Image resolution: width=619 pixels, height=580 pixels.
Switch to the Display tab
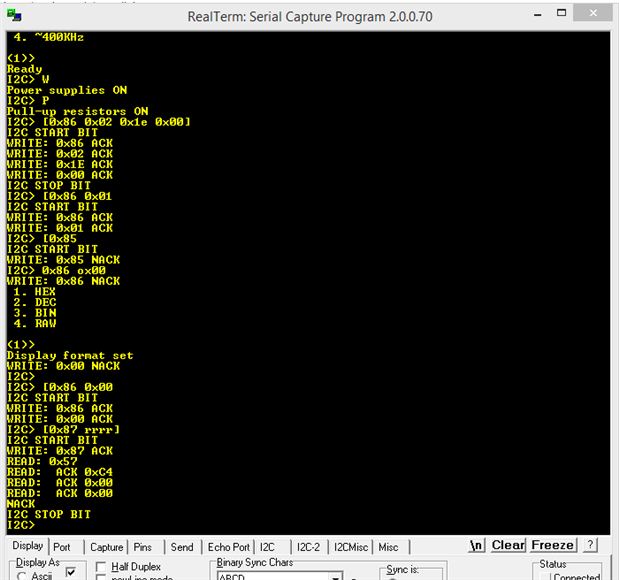(x=27, y=546)
